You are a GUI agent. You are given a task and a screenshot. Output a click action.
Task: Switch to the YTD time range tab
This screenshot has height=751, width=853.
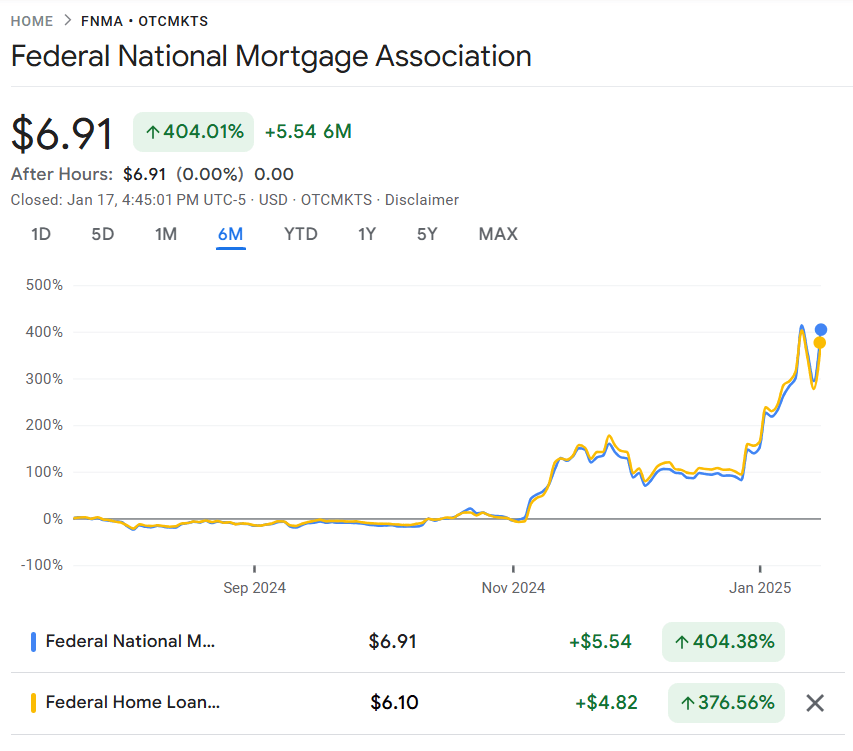tap(300, 234)
